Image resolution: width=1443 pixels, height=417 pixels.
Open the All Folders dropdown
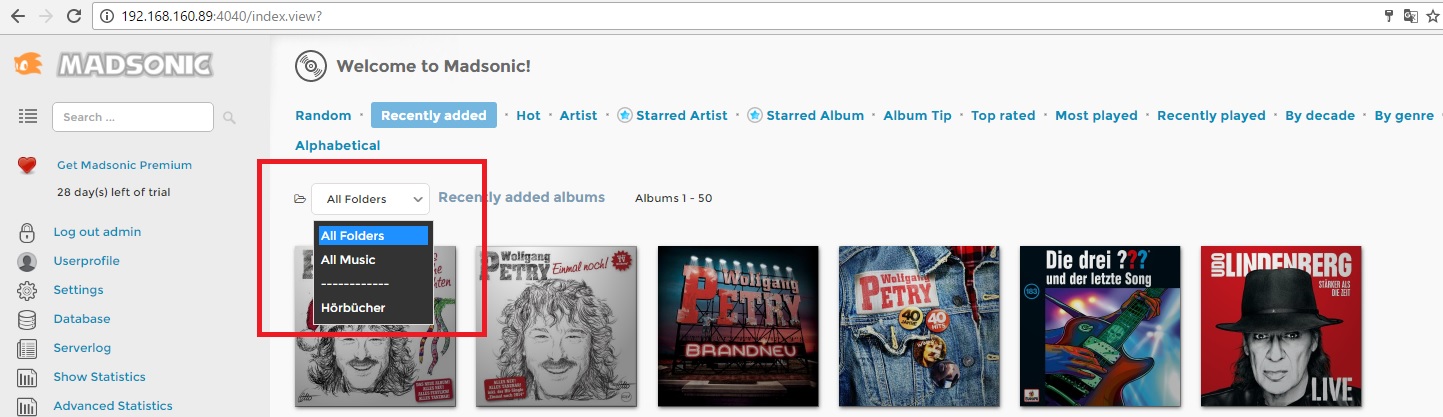pyautogui.click(x=370, y=199)
